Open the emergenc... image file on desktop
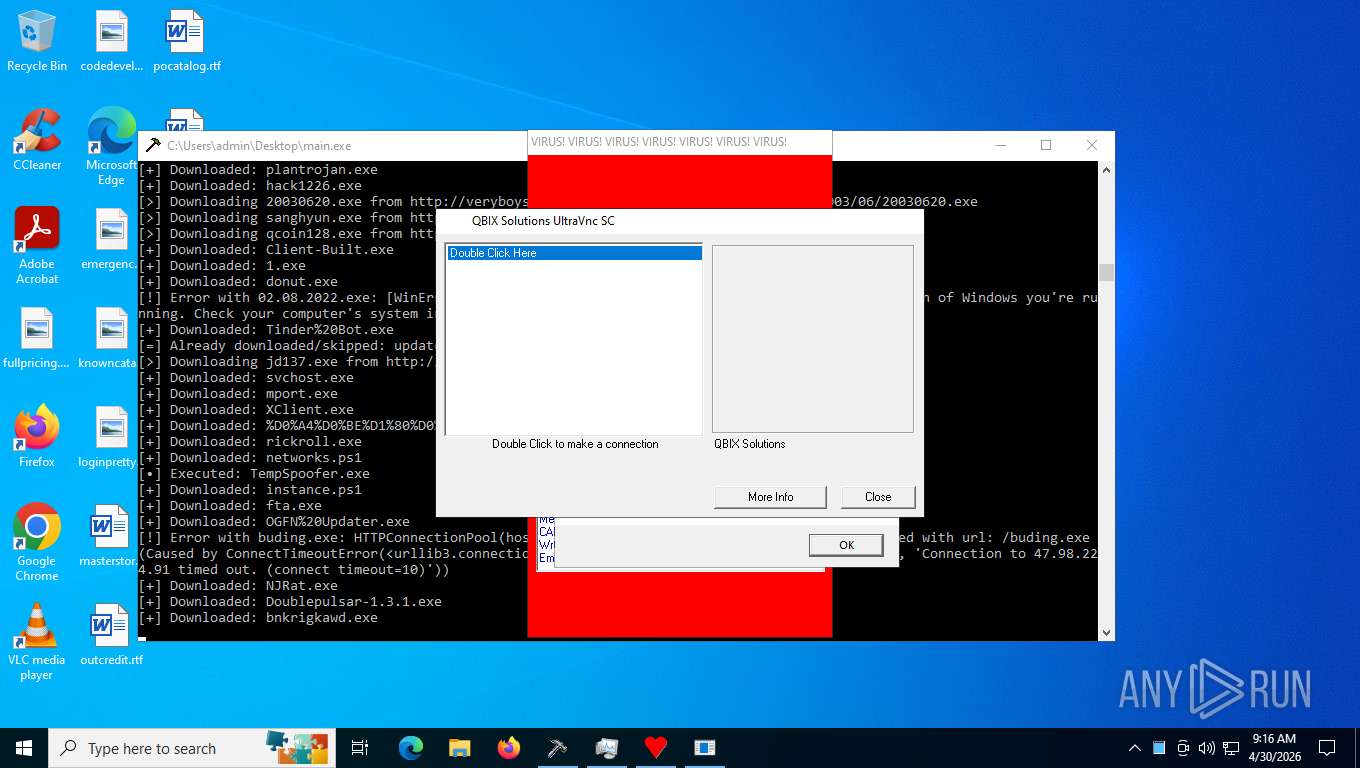This screenshot has height=768, width=1360. (111, 239)
